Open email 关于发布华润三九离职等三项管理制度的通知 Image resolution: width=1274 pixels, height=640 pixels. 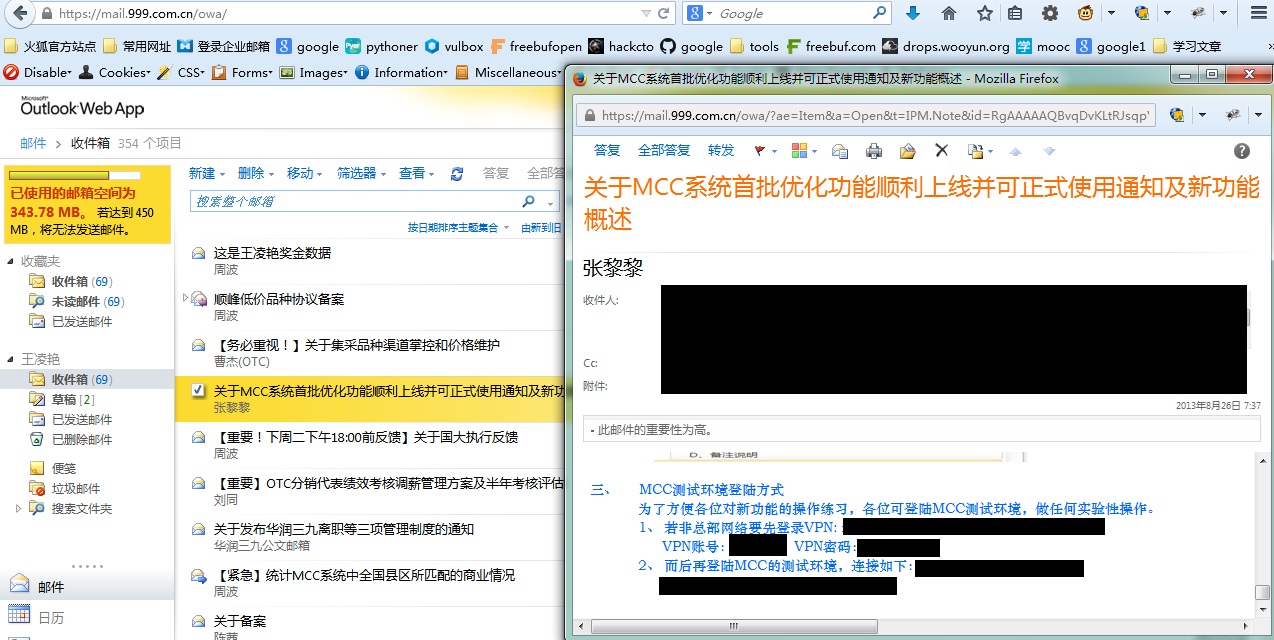344,529
